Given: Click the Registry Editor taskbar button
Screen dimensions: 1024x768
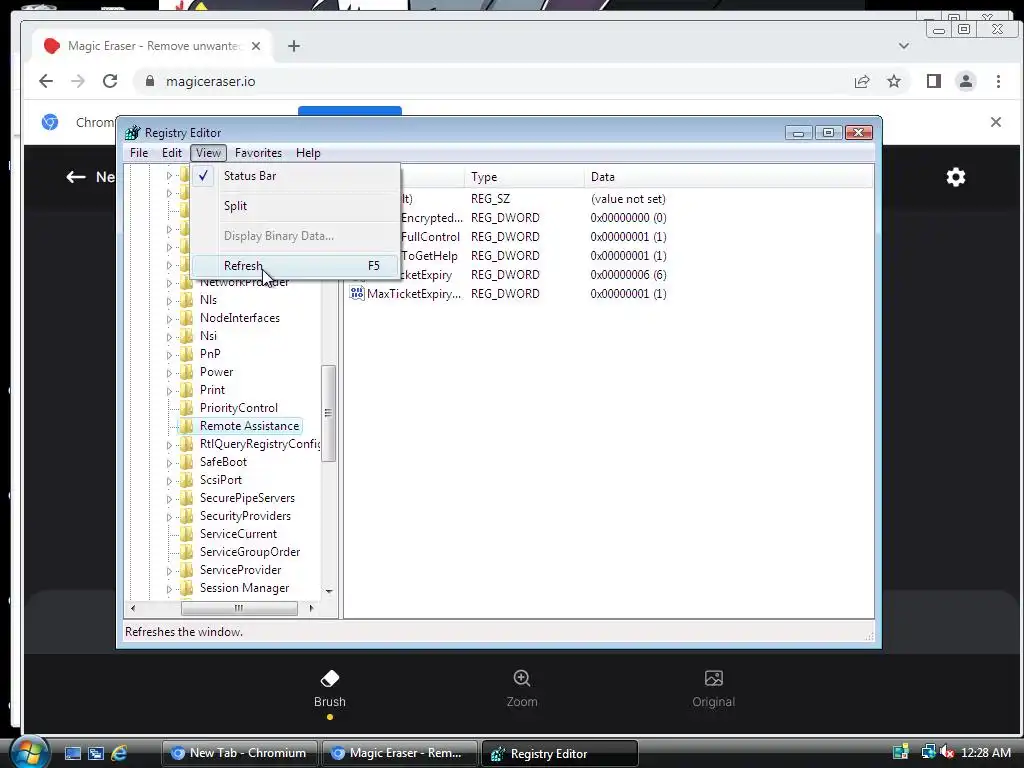Looking at the screenshot, I should tap(559, 753).
